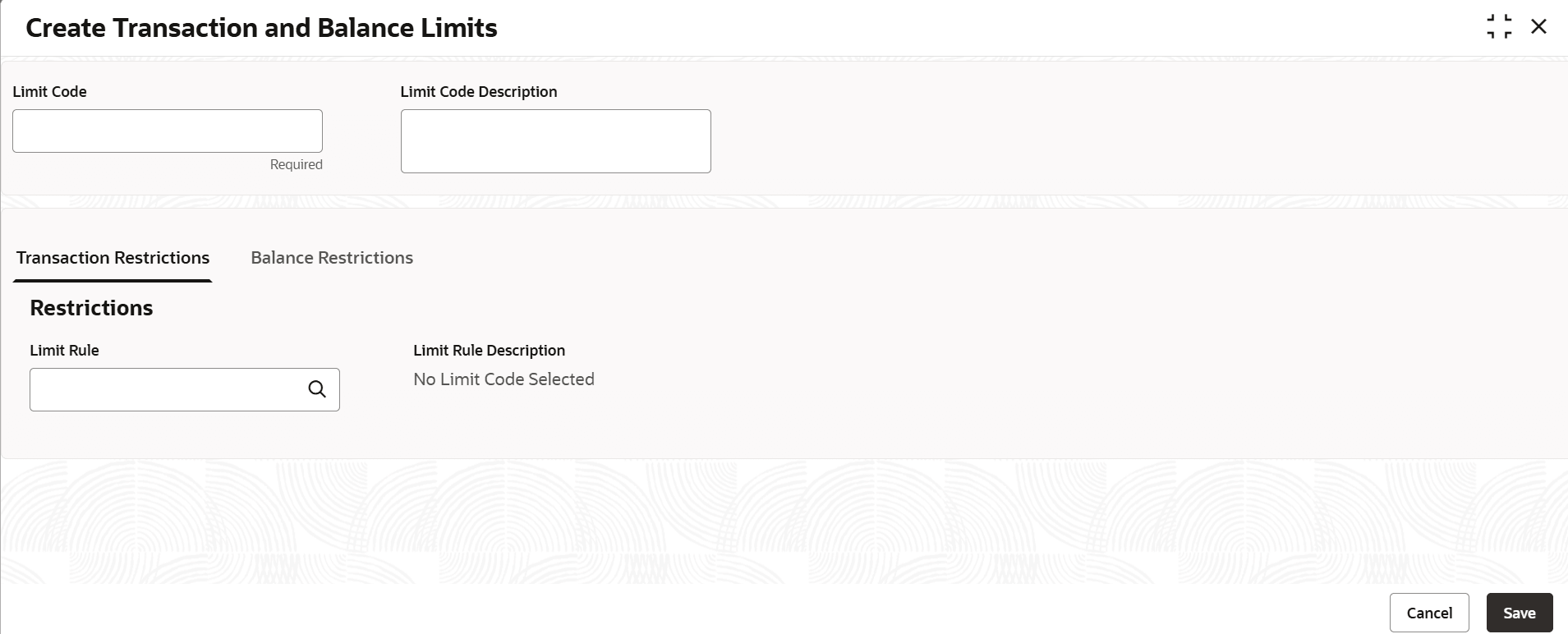Click the Limit Rule Description label
This screenshot has height=634, width=1568.
click(489, 351)
